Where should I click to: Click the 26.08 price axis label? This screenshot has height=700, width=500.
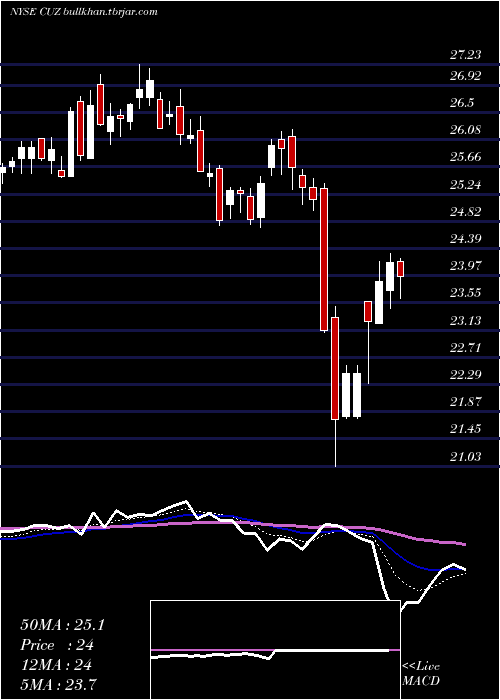pos(466,130)
